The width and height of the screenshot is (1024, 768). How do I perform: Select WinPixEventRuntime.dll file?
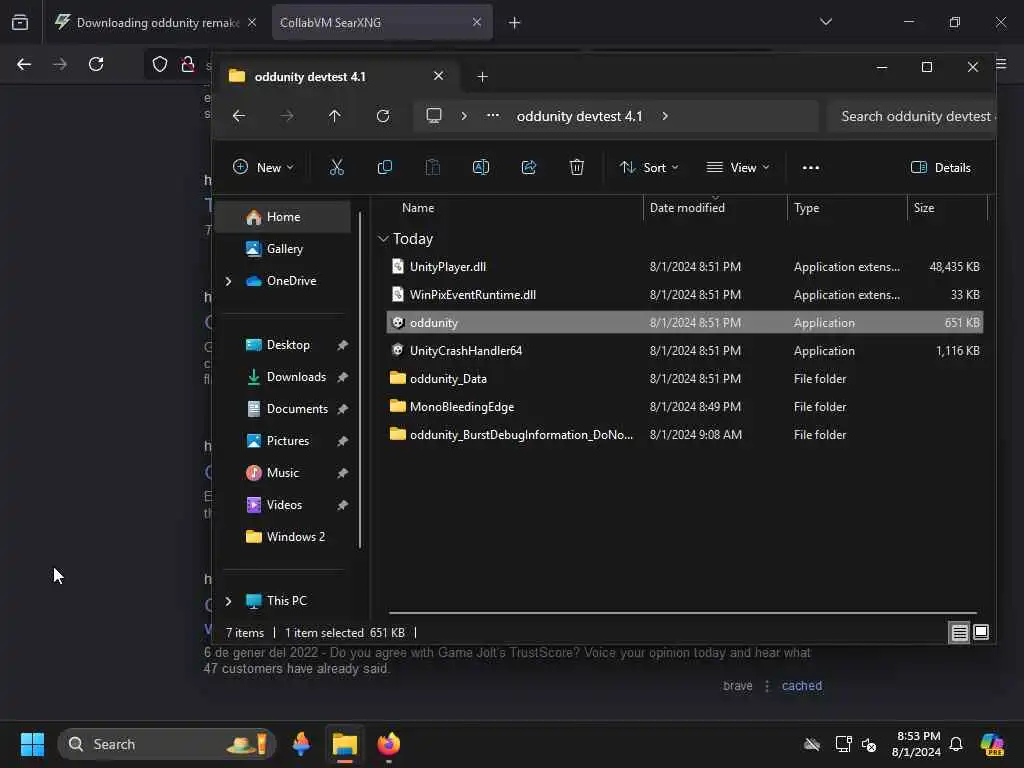[x=684, y=295]
